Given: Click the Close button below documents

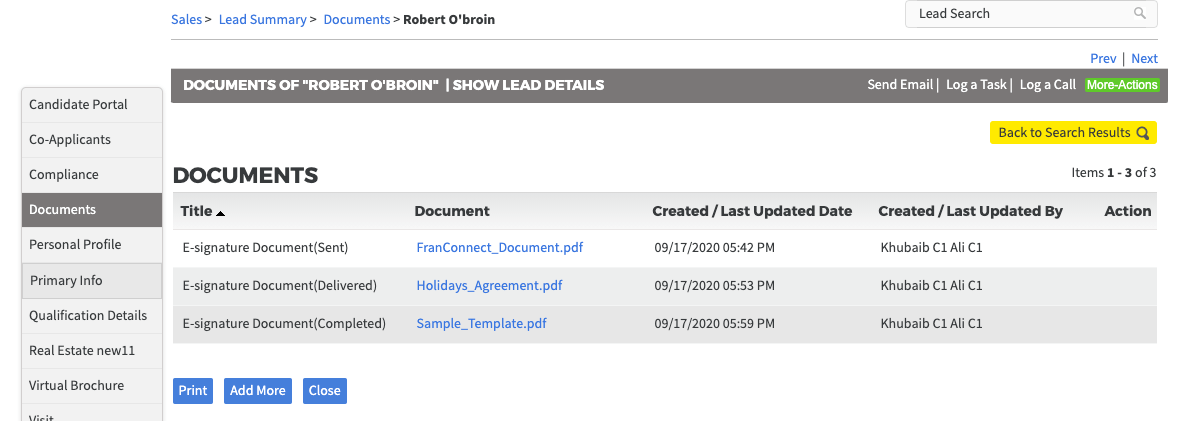Looking at the screenshot, I should coord(324,391).
